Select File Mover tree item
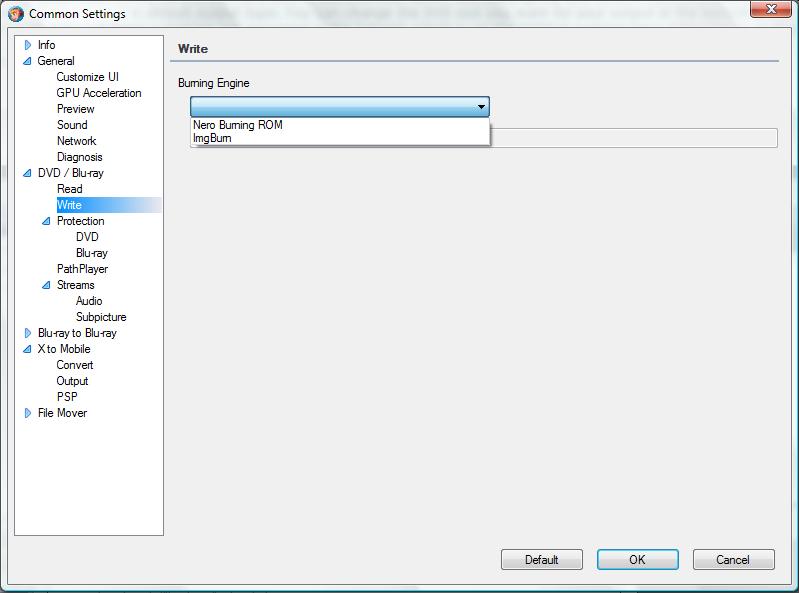 coord(62,413)
